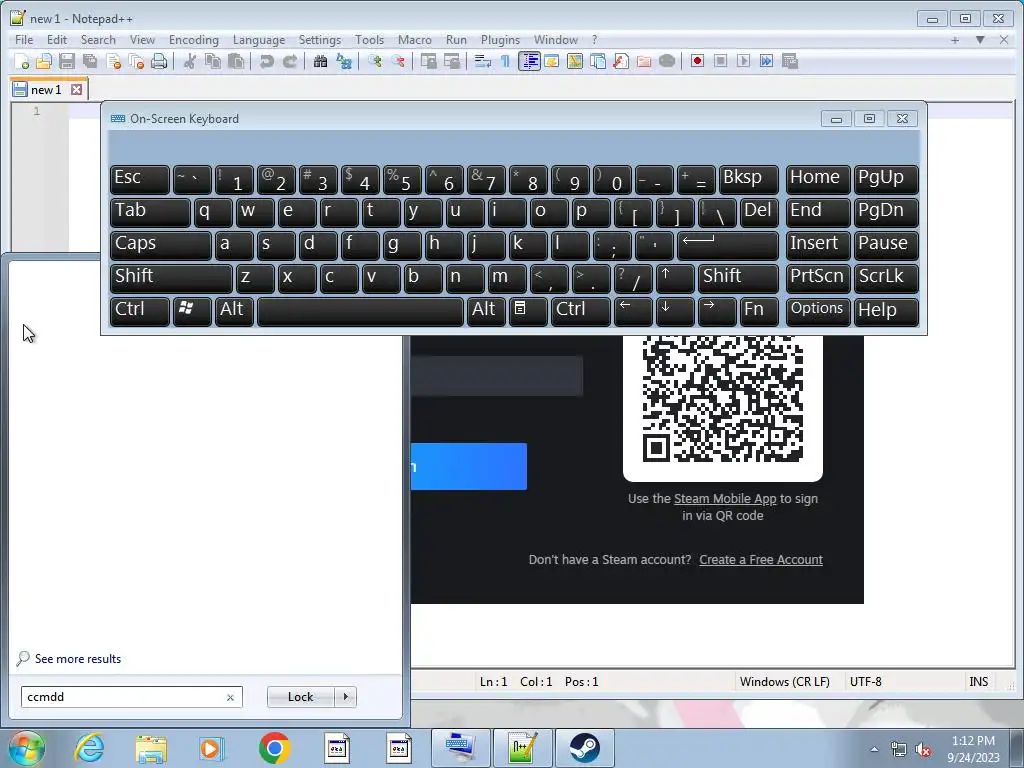Click the Windows Start orb
This screenshot has height=768, width=1024.
[27, 748]
